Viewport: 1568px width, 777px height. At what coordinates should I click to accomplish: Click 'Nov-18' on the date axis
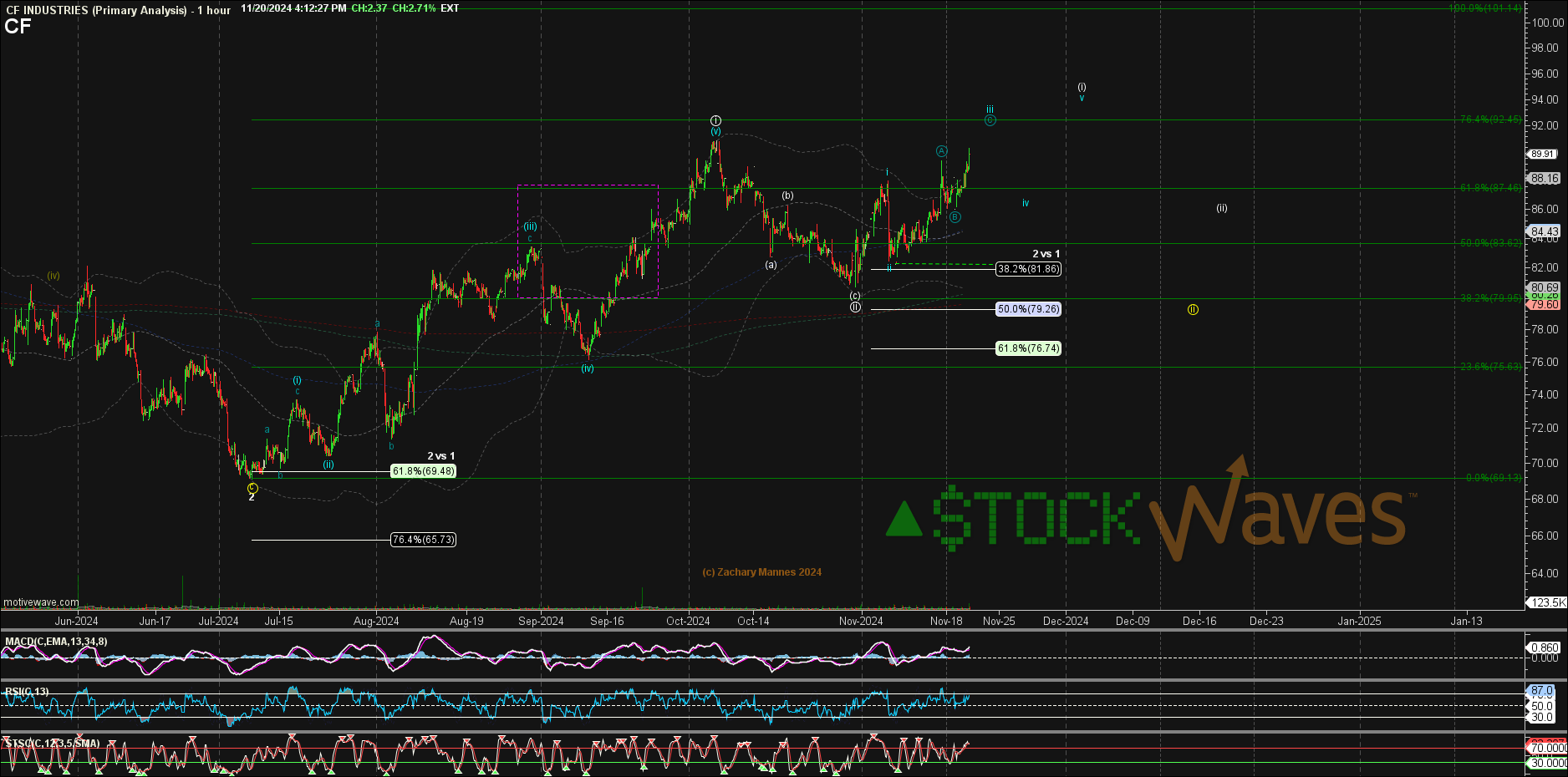tap(946, 621)
